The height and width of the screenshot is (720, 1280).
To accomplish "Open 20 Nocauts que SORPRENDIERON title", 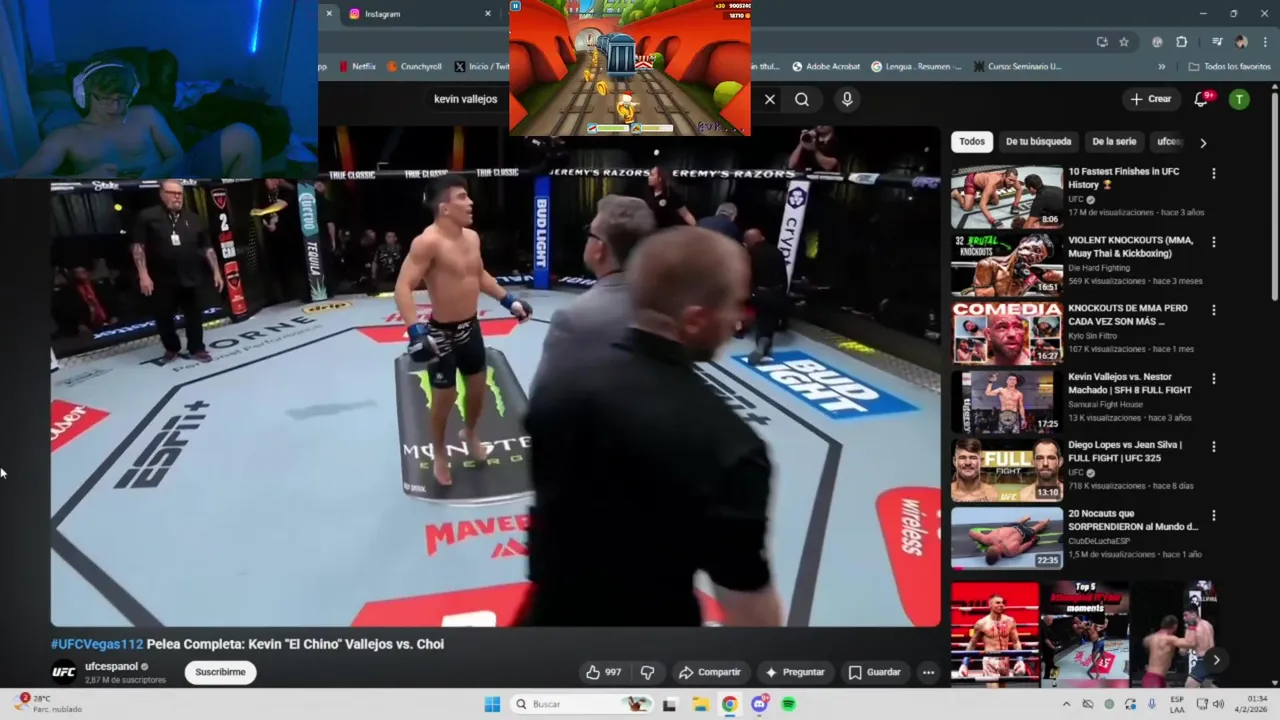I will [x=1132, y=520].
